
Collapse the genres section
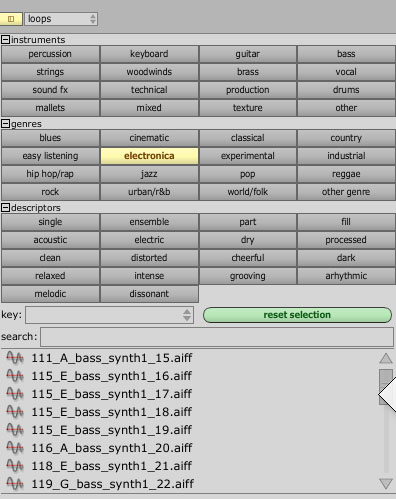click(x=5, y=124)
